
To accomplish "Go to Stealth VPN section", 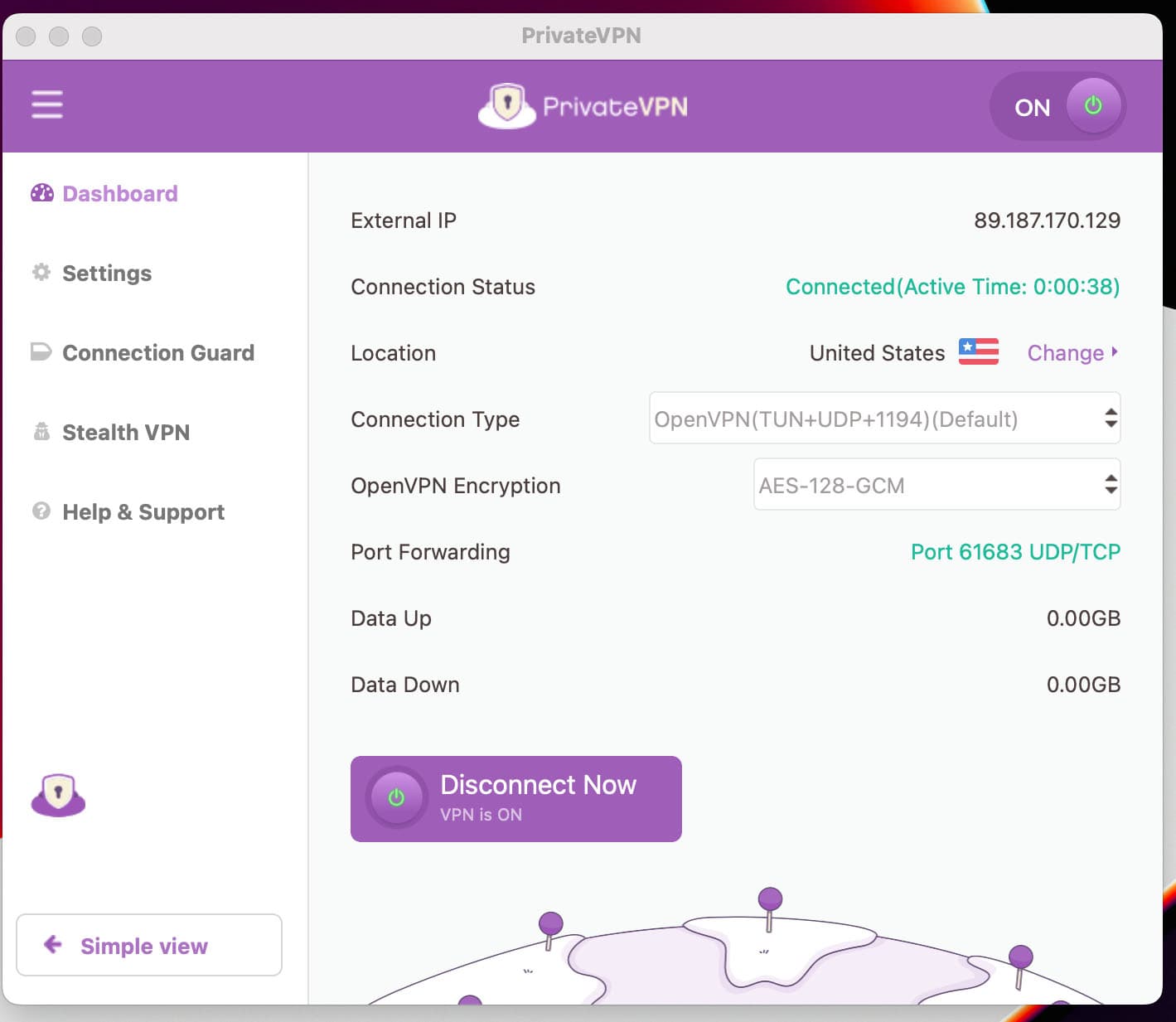I will [x=126, y=433].
